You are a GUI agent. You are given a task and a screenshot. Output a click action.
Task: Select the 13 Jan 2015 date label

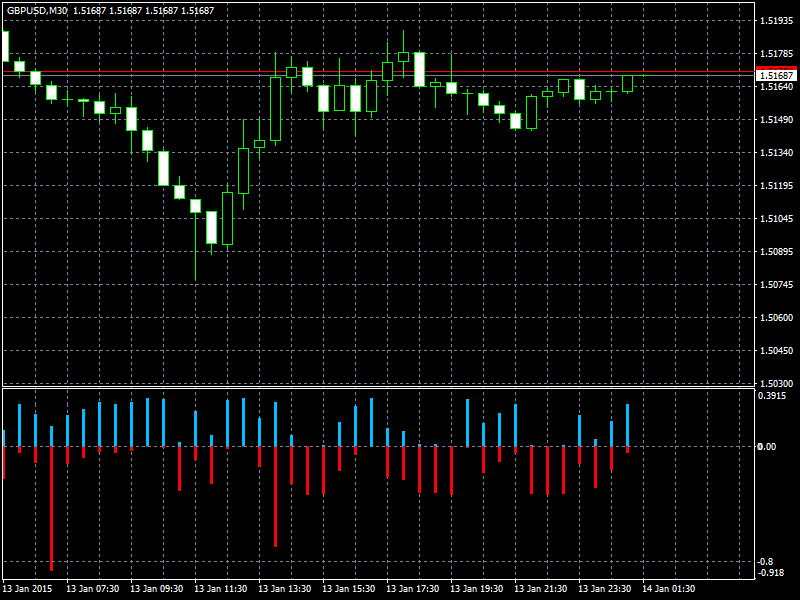tap(28, 589)
